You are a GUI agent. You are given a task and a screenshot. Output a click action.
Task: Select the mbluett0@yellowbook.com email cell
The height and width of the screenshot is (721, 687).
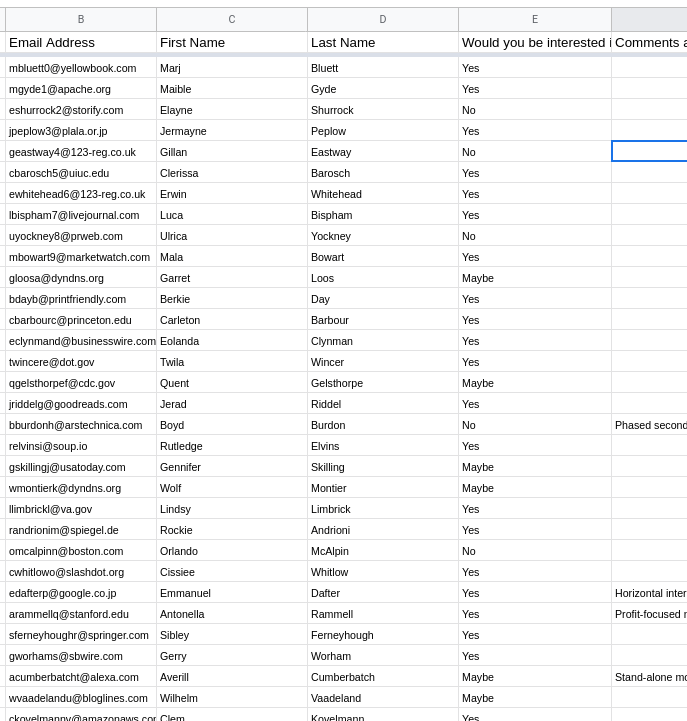pos(81,68)
